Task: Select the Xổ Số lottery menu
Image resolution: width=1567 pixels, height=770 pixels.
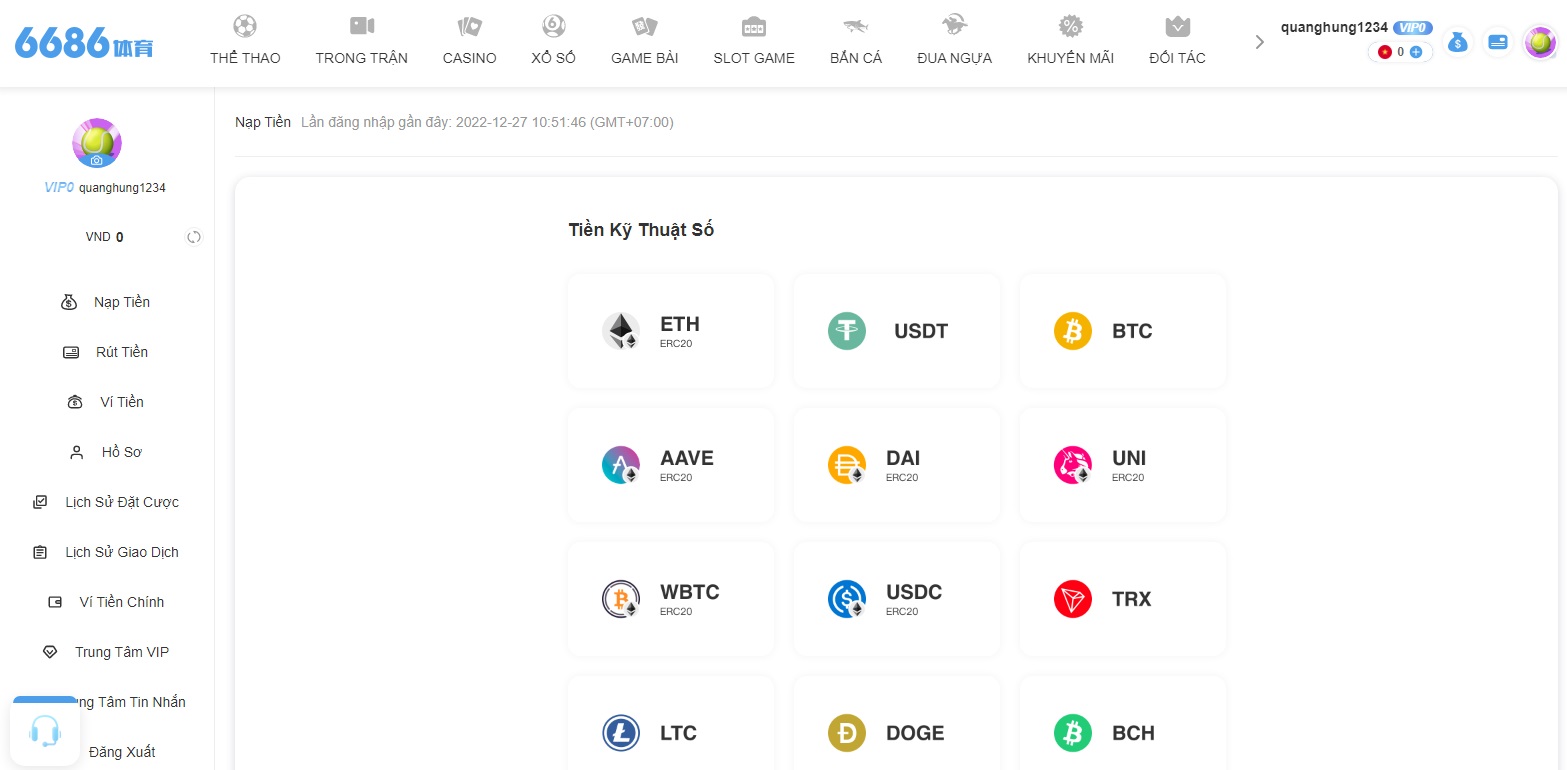Action: pyautogui.click(x=553, y=40)
